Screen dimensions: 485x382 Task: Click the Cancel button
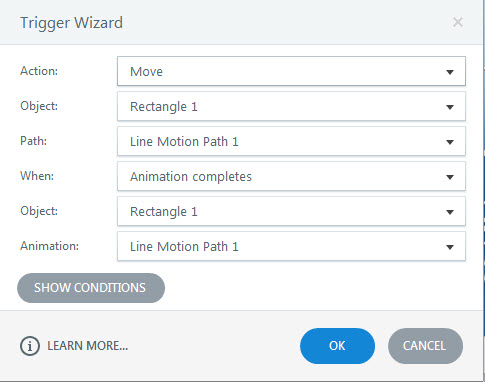point(425,346)
